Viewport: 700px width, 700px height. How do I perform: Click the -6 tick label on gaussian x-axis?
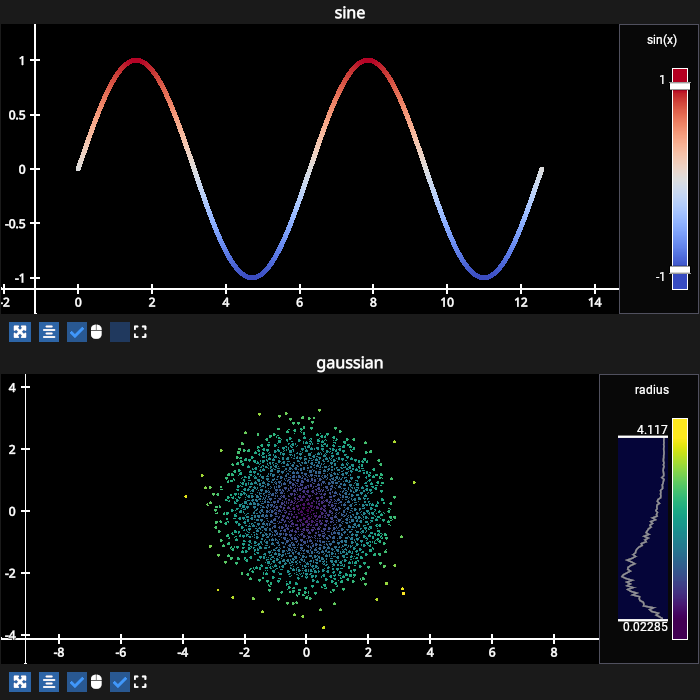121,653
